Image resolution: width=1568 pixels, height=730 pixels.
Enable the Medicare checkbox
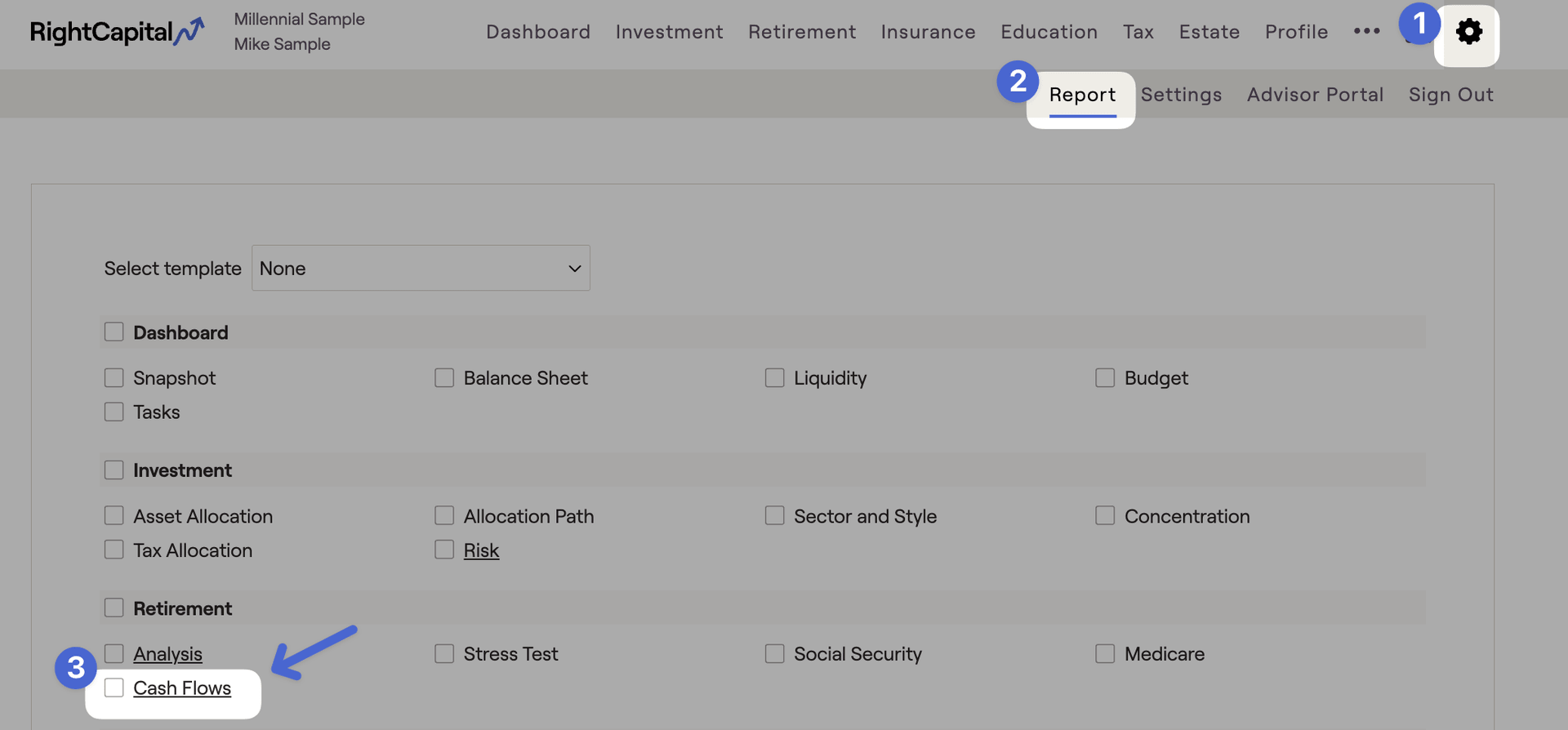(1105, 654)
